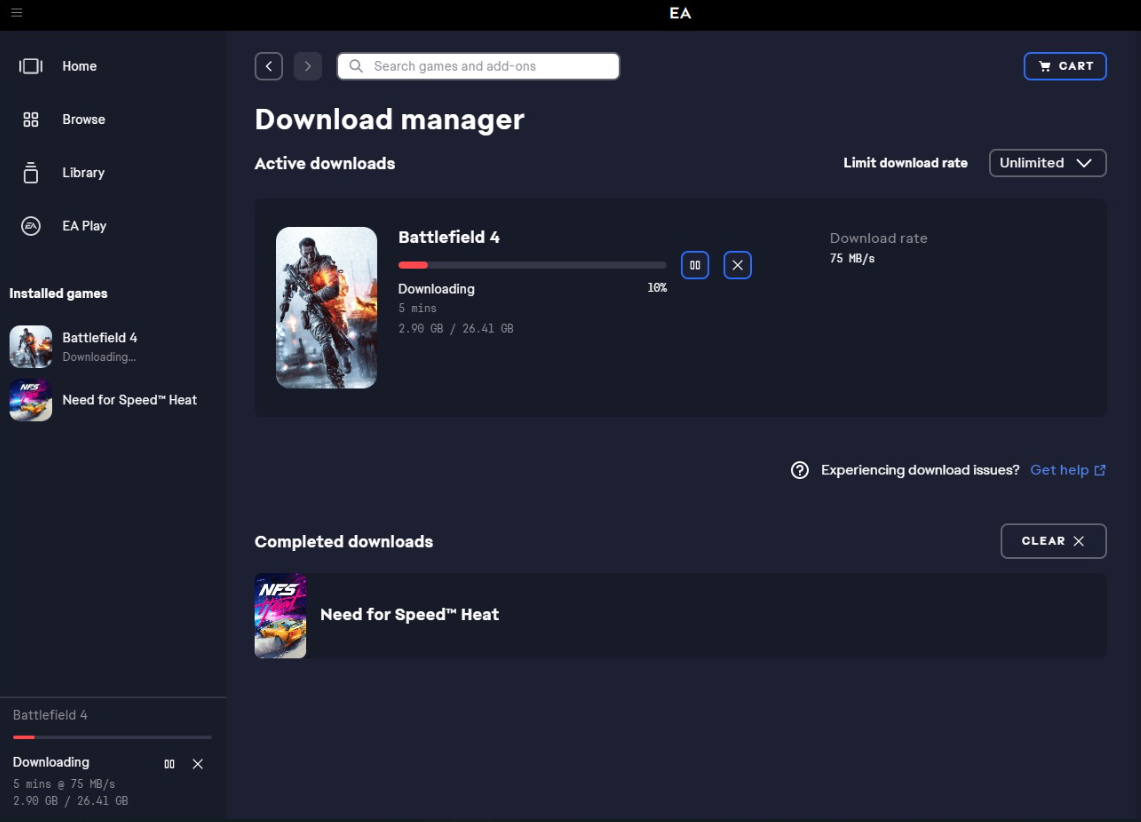Click the EA Play logo icon
The image size is (1141, 822).
(x=31, y=226)
